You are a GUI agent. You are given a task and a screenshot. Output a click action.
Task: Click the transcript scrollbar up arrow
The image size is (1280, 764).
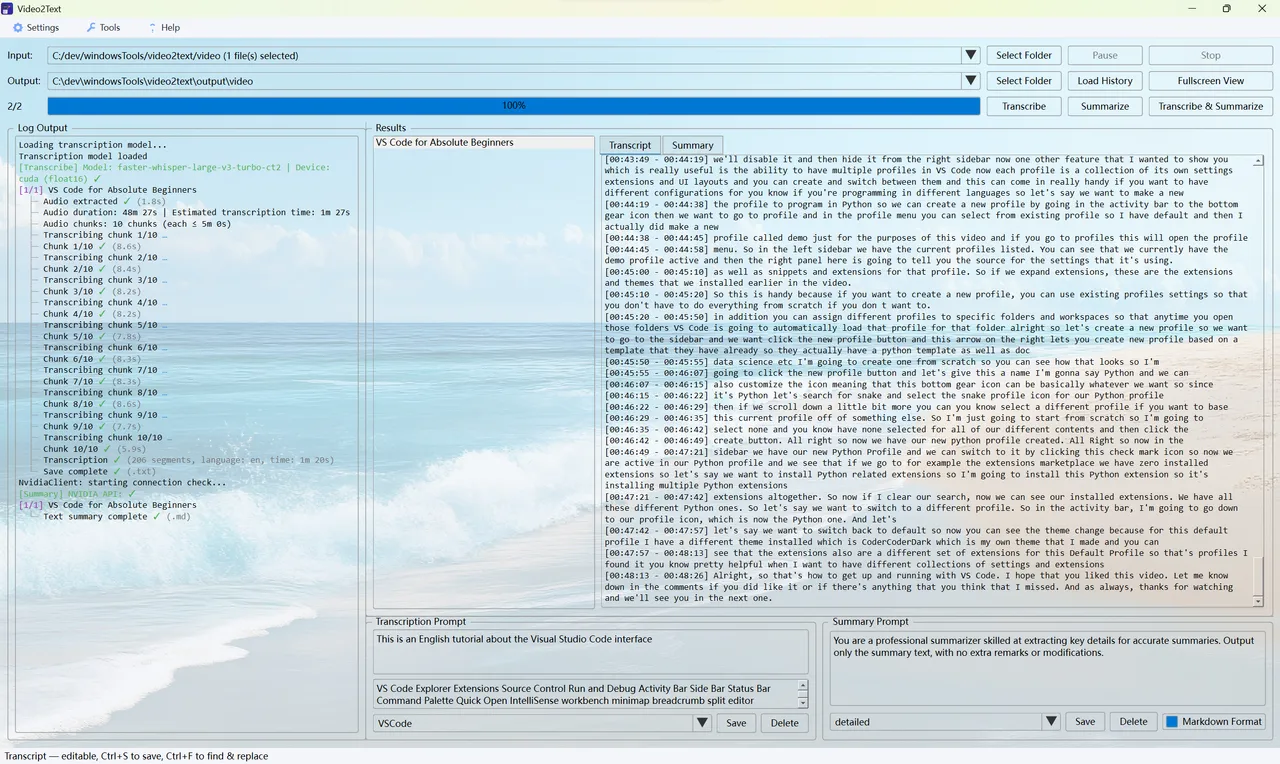[x=1258, y=160]
